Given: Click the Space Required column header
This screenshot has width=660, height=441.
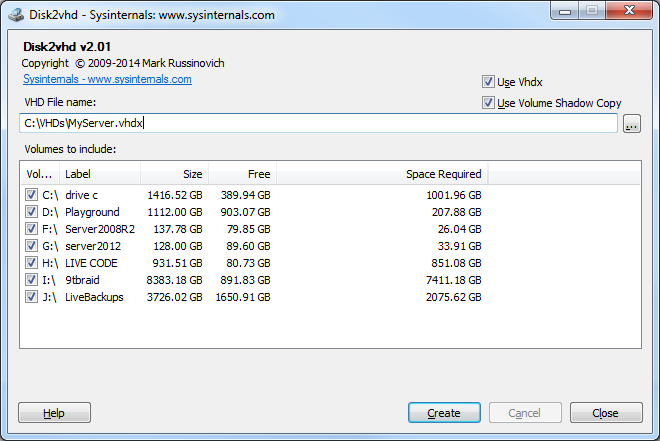Looking at the screenshot, I should click(x=382, y=174).
